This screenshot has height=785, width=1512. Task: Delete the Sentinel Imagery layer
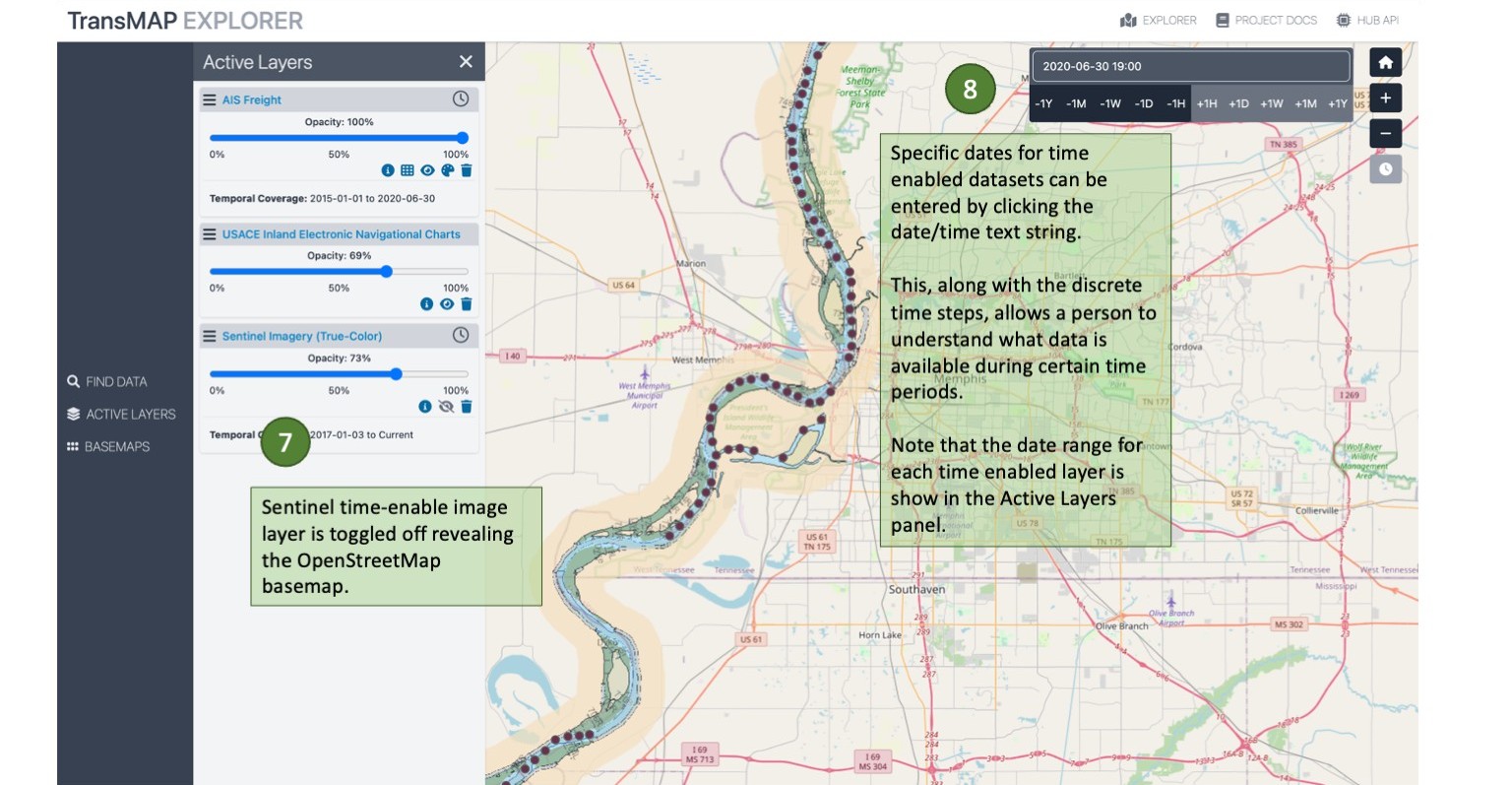(467, 407)
